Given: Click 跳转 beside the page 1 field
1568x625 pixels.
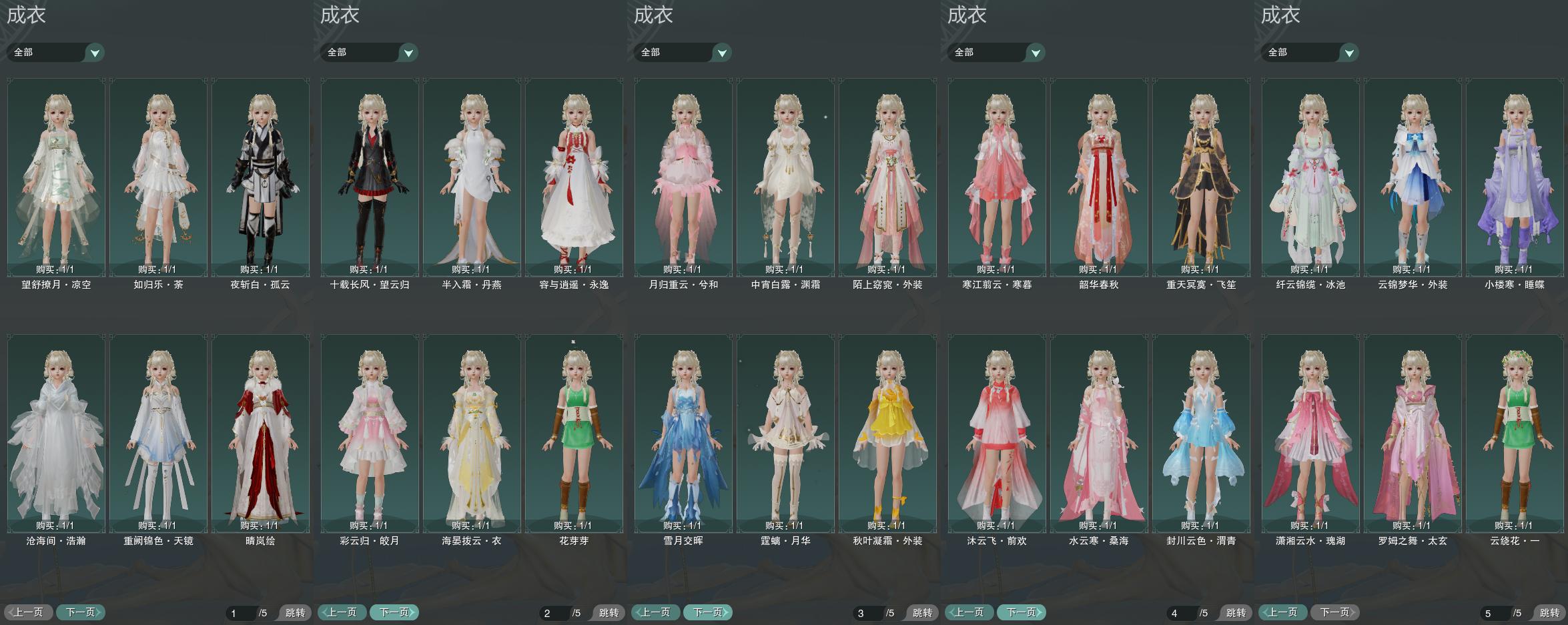Looking at the screenshot, I should (x=295, y=613).
